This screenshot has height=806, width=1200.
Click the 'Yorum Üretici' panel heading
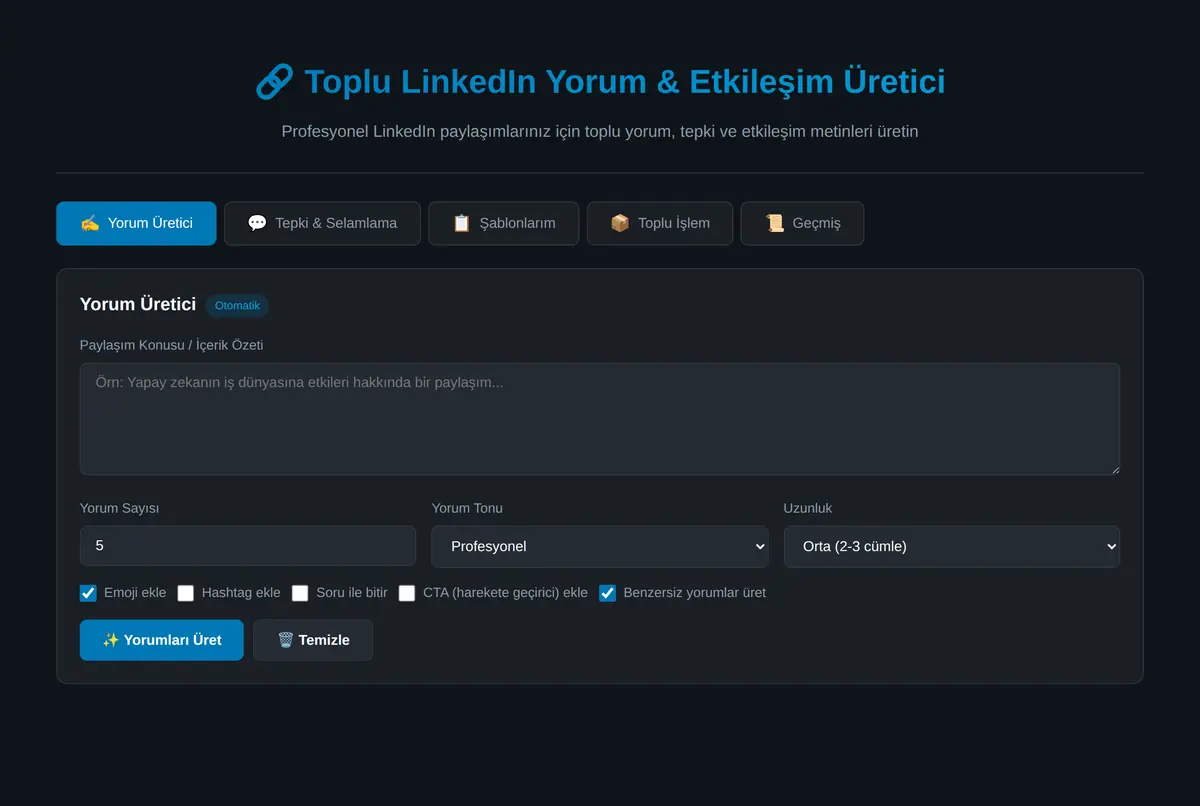[138, 305]
